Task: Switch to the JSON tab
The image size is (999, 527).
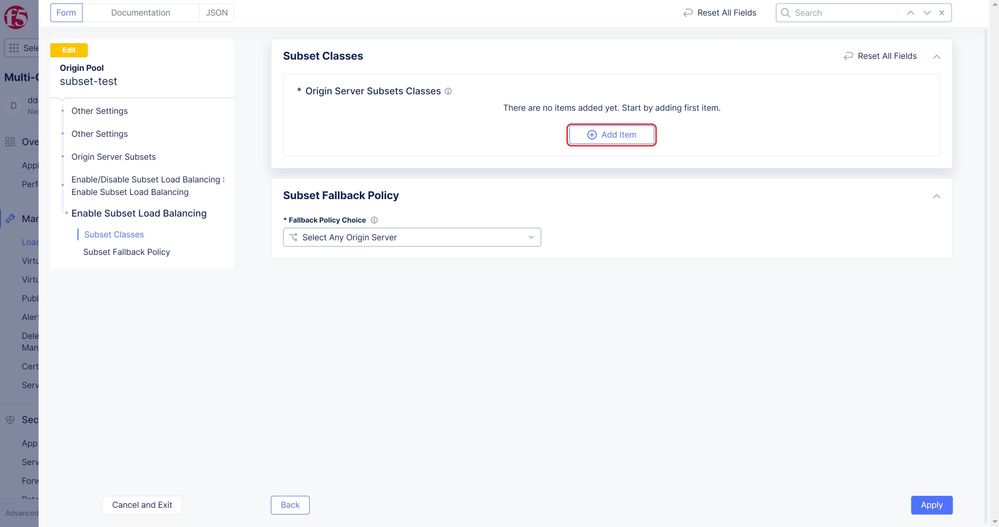Action: coord(216,13)
